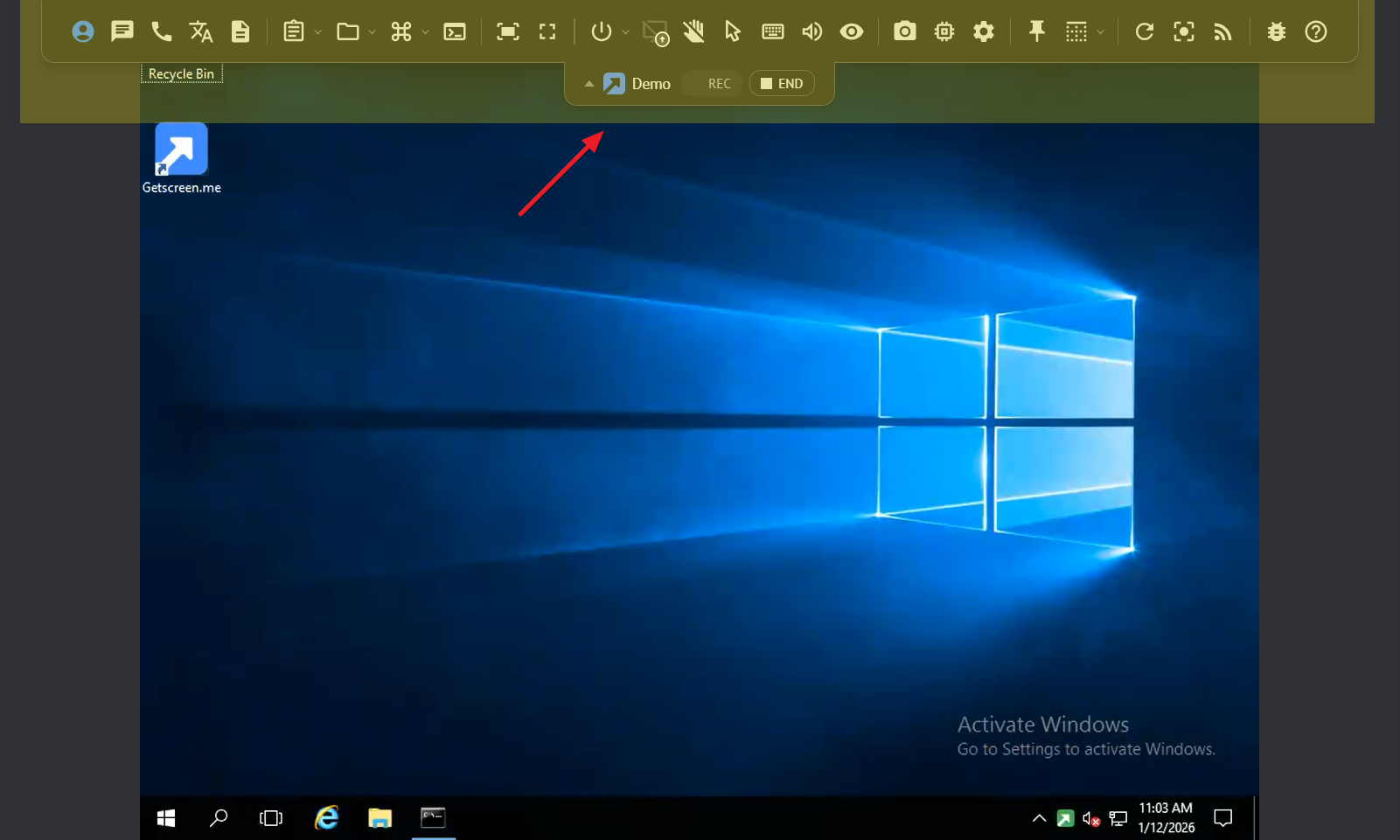Image resolution: width=1400 pixels, height=840 pixels.
Task: Take a screenshot with camera icon
Action: [x=904, y=31]
